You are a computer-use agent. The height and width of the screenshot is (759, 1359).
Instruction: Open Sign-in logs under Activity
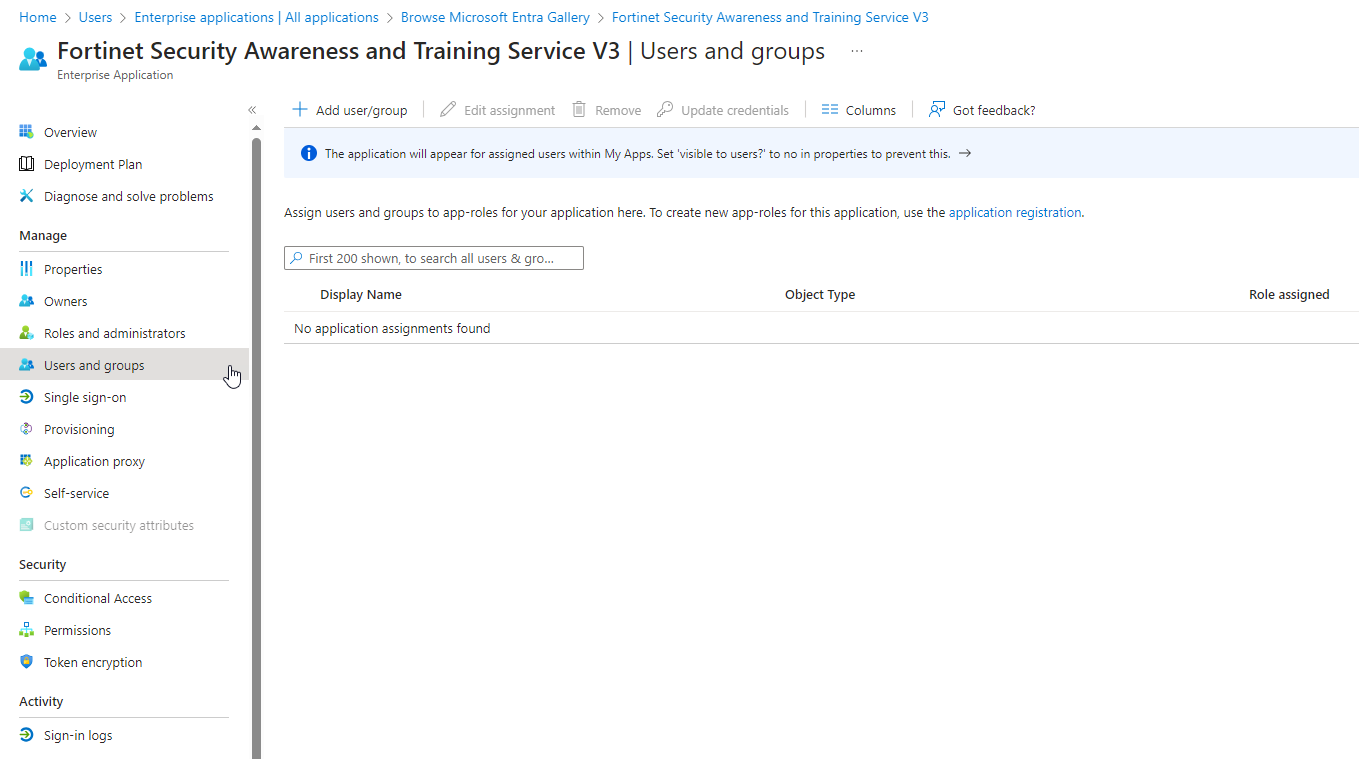(x=78, y=735)
